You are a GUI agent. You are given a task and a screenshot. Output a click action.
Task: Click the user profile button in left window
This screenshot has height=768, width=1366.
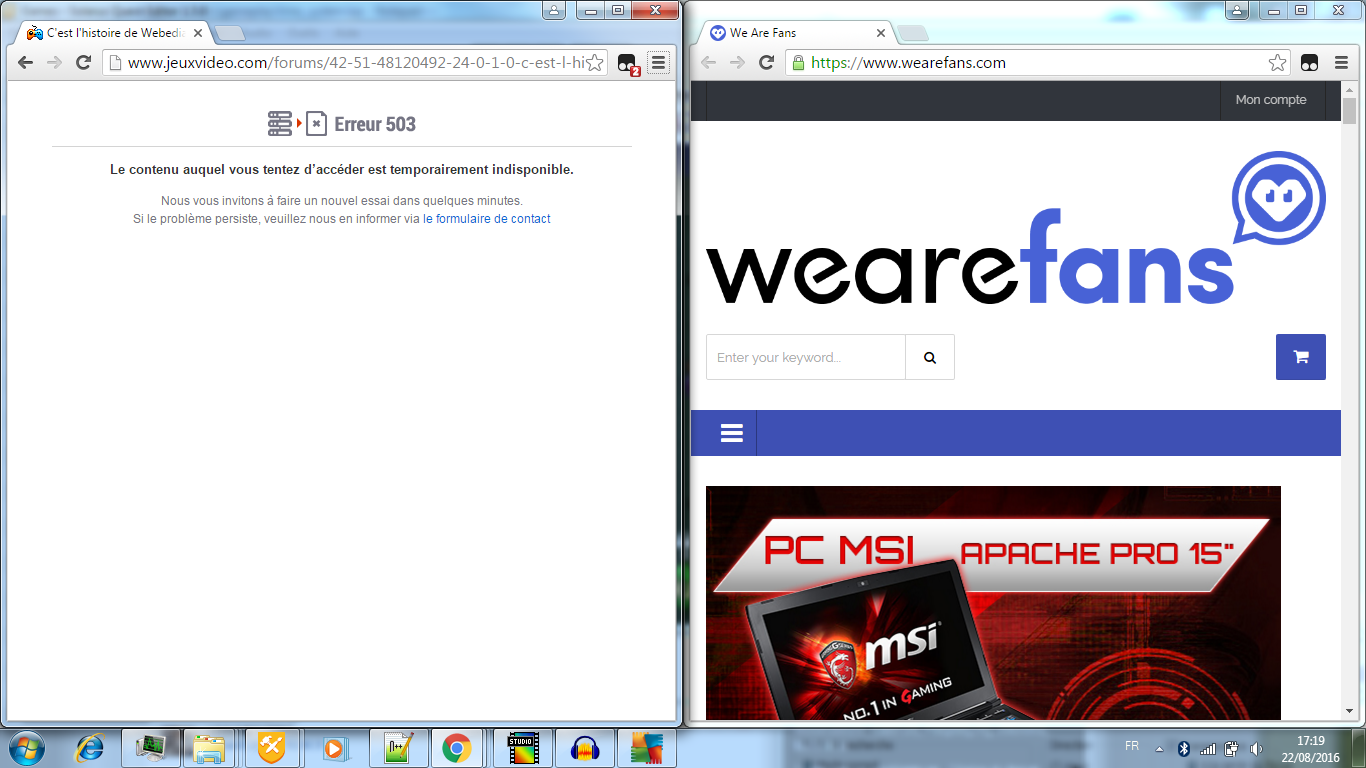pos(555,11)
